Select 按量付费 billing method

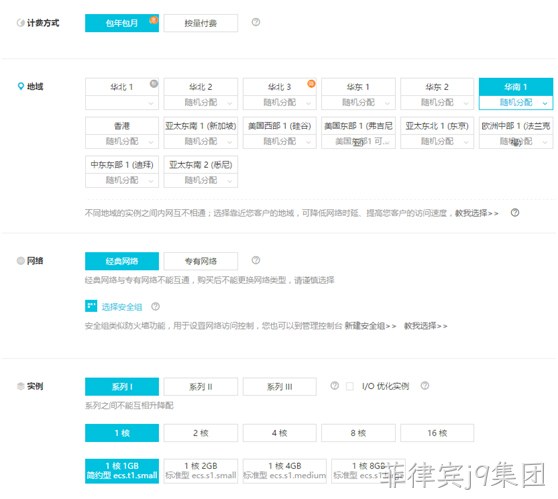pos(201,23)
